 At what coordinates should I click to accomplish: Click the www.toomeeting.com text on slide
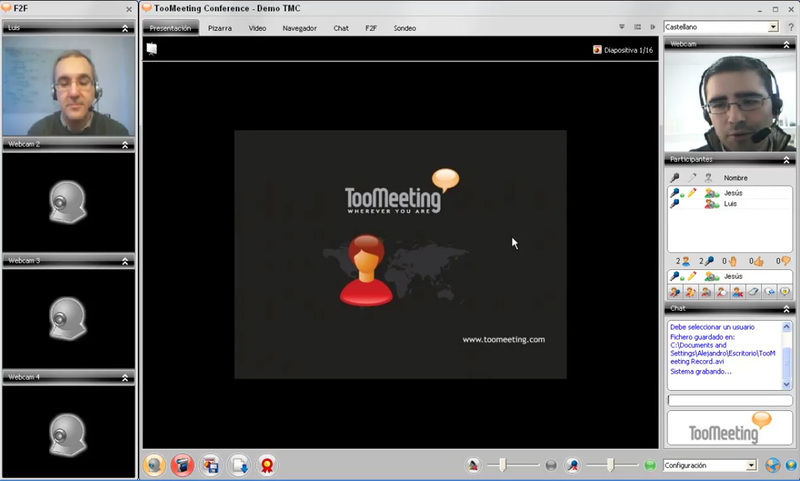click(504, 340)
